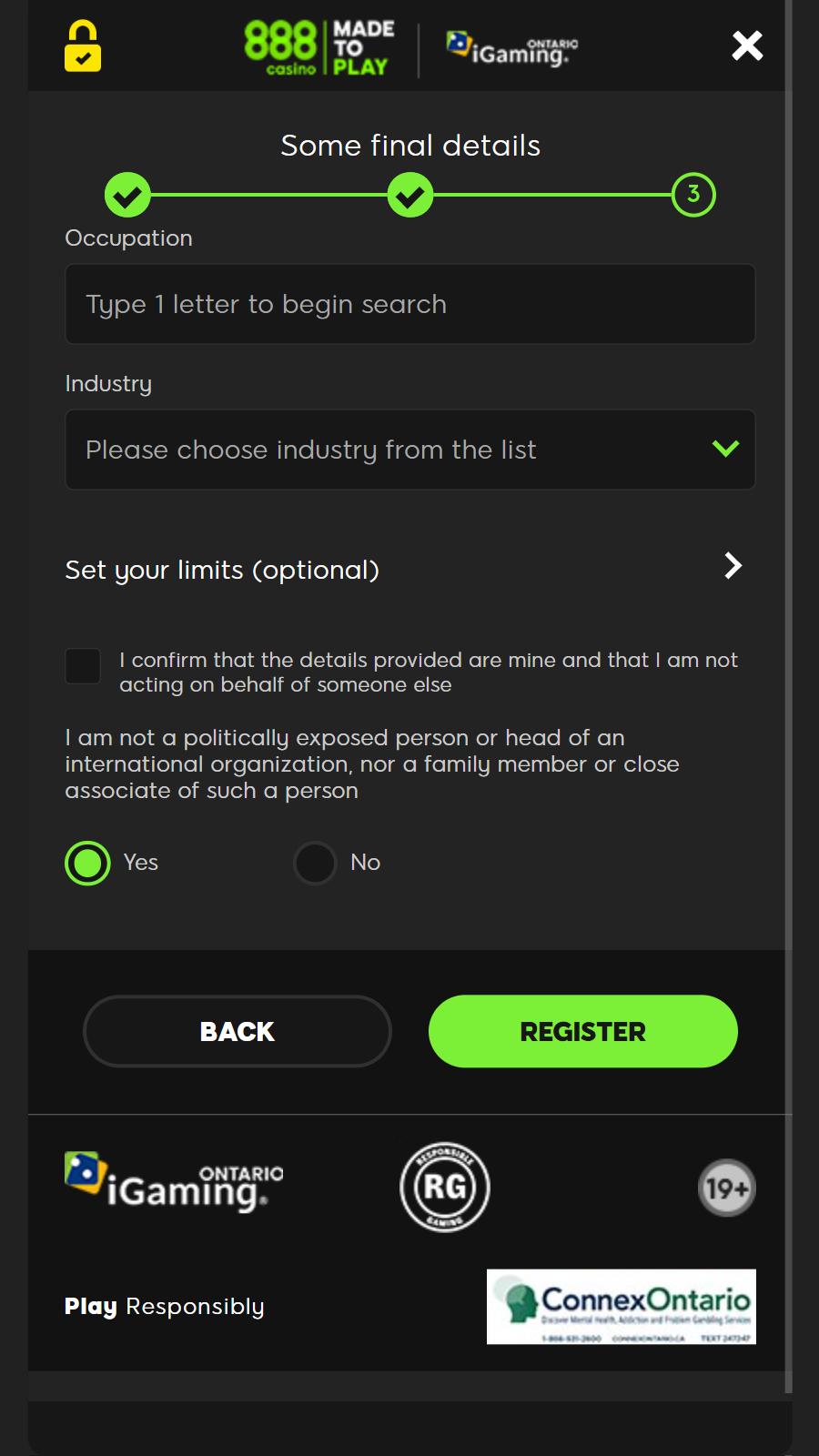Click the Occupation search field
819x1456 pixels.
pyautogui.click(x=410, y=304)
